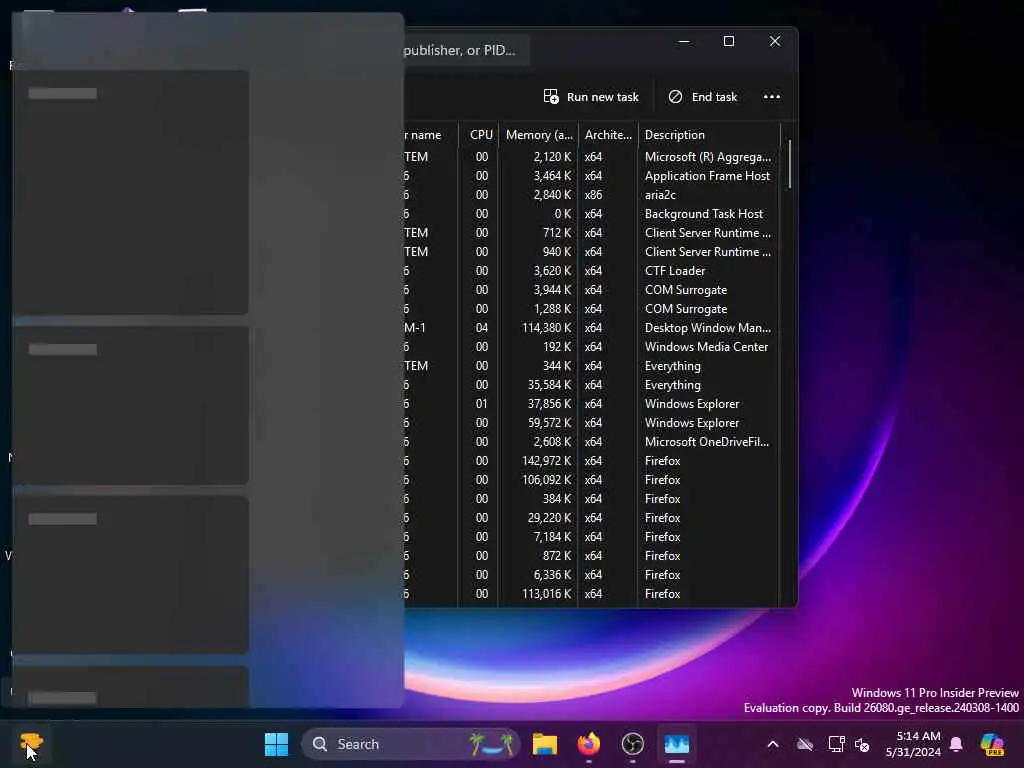Image resolution: width=1024 pixels, height=768 pixels.
Task: Click Task Manager search field
Action: [466, 50]
